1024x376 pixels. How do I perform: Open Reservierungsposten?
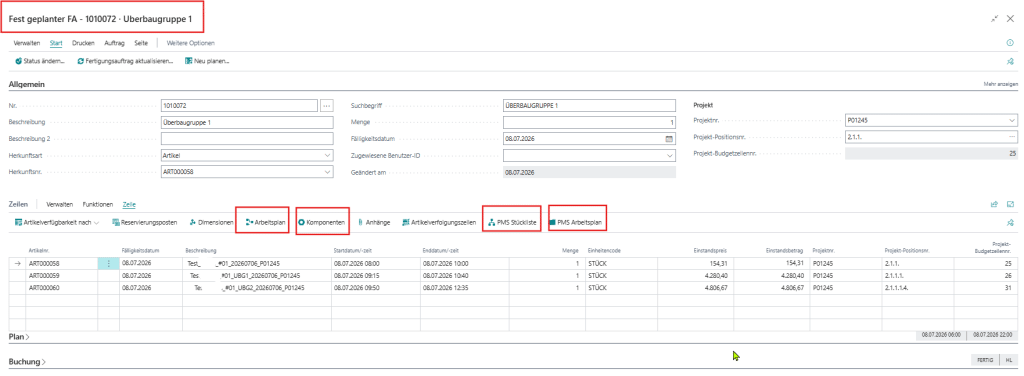coord(144,223)
